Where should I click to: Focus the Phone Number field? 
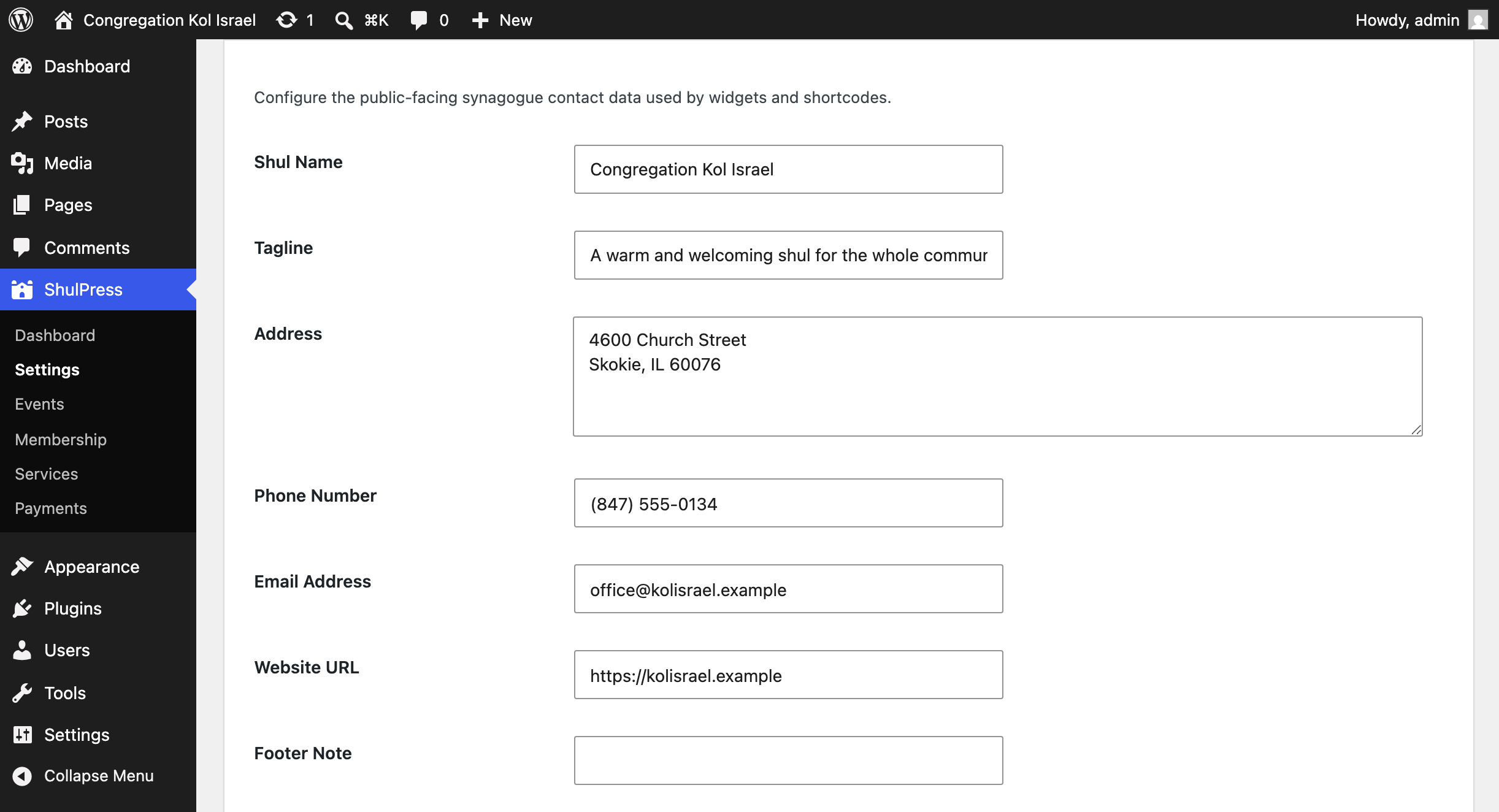[788, 503]
